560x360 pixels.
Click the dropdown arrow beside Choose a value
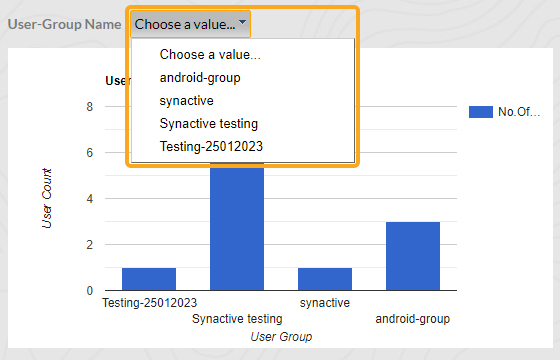click(242, 22)
